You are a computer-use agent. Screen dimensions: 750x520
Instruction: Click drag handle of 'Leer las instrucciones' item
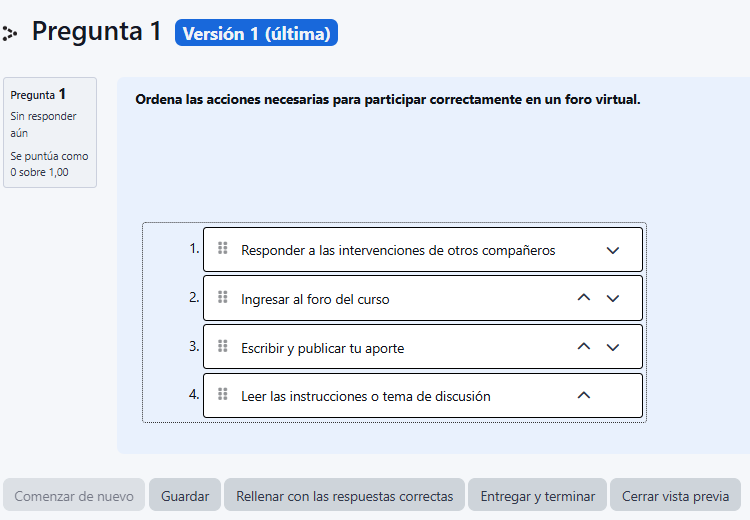[223, 395]
